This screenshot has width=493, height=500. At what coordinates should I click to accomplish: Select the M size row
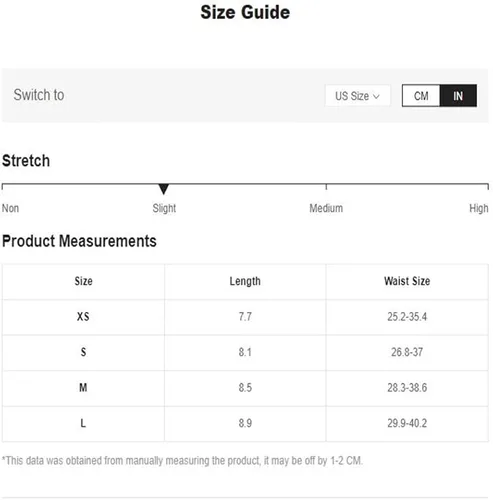pos(245,388)
